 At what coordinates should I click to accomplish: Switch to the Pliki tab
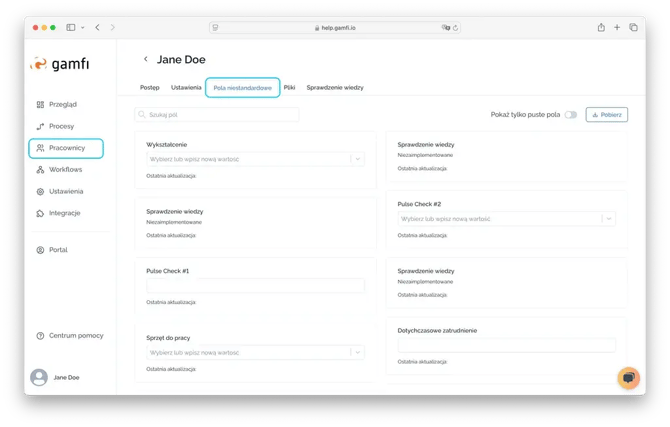pos(289,88)
